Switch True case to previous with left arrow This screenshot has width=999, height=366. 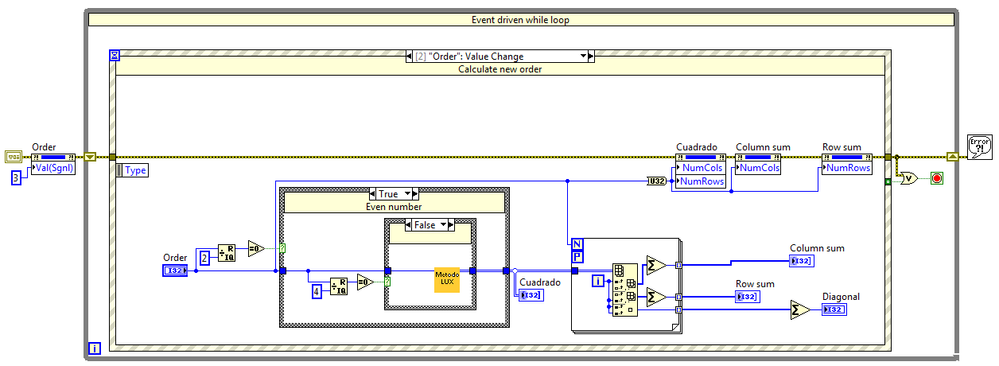coord(373,193)
